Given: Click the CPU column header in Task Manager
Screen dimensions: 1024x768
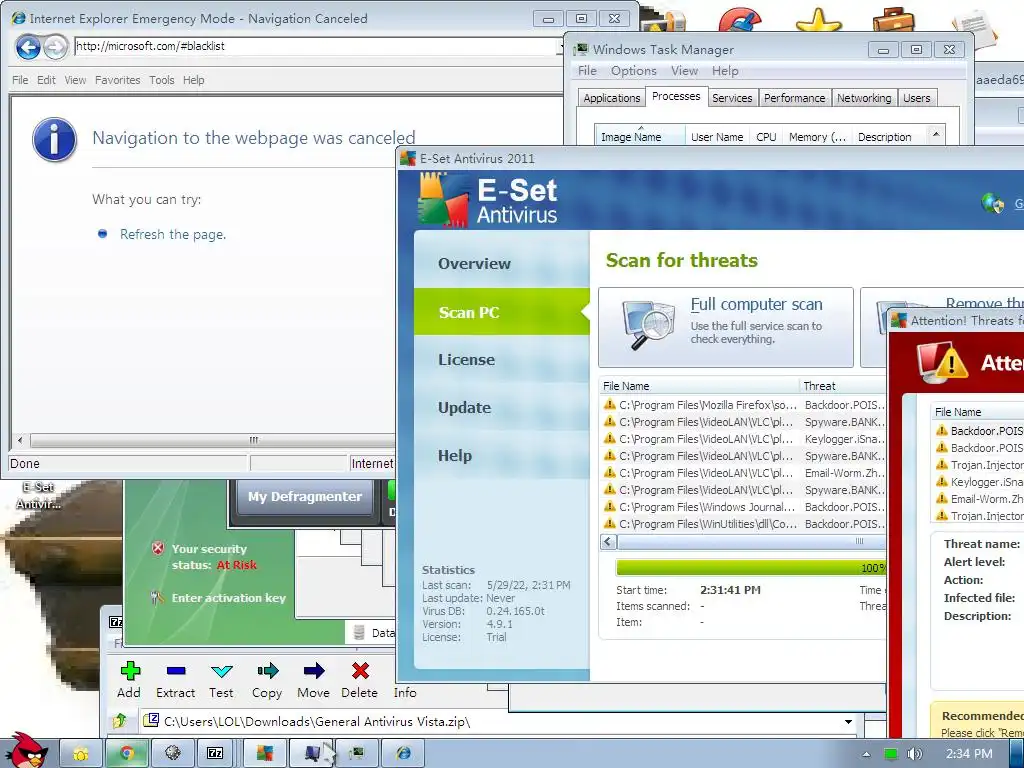Looking at the screenshot, I should click(x=766, y=137).
